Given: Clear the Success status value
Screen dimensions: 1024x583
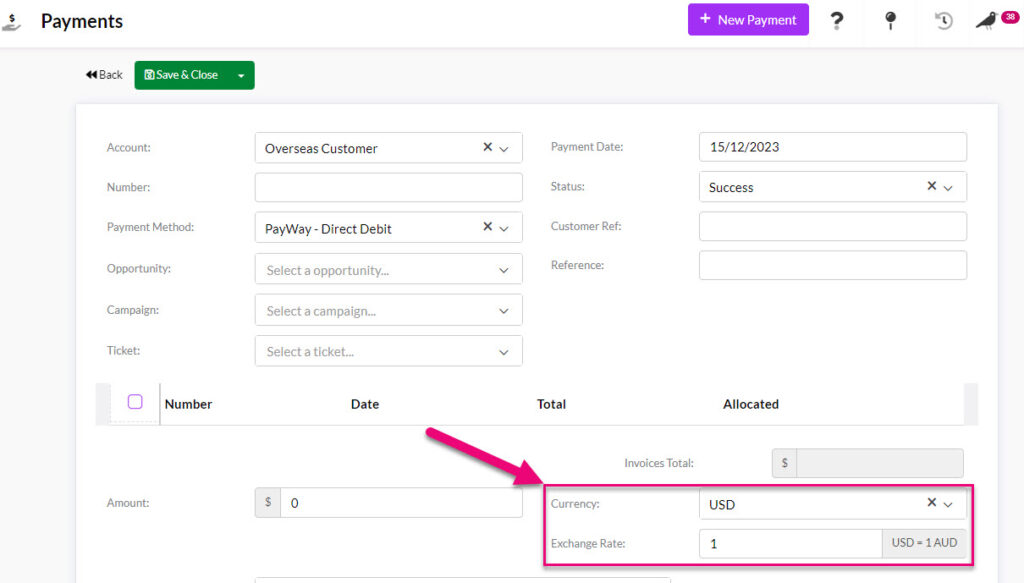Looking at the screenshot, I should pos(932,186).
